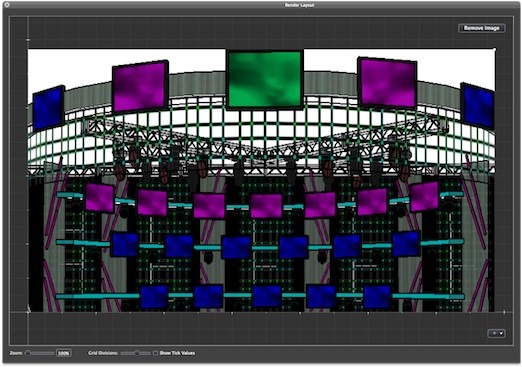Select the 100% zoom value field

[x=63, y=353]
